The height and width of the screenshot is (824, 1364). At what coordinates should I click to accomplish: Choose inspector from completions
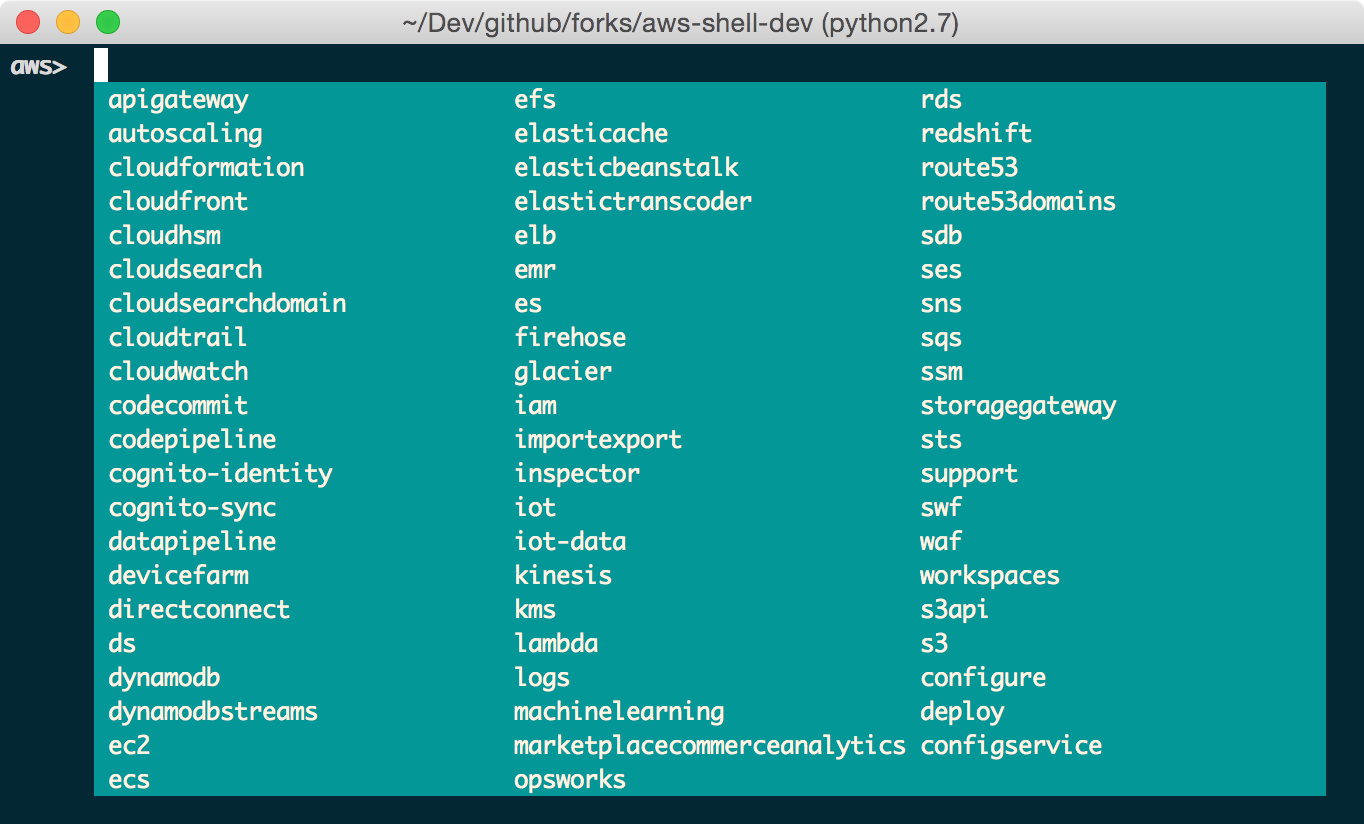pos(577,474)
